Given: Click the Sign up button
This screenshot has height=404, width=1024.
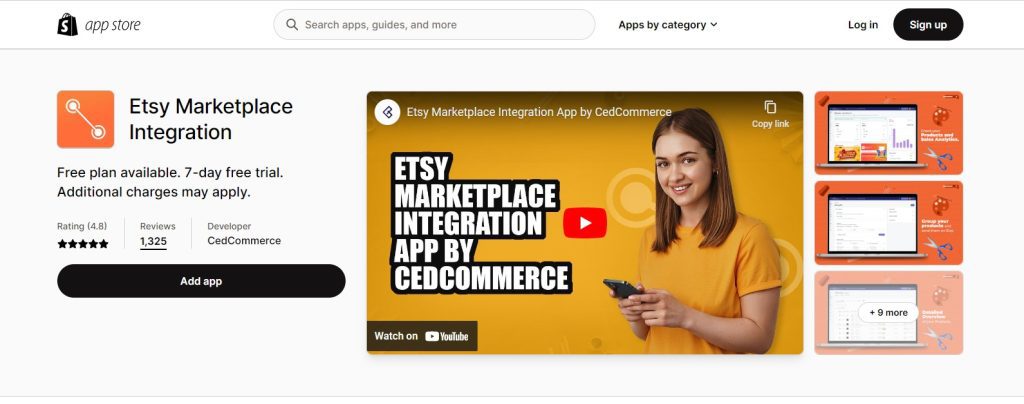Looking at the screenshot, I should [x=928, y=25].
